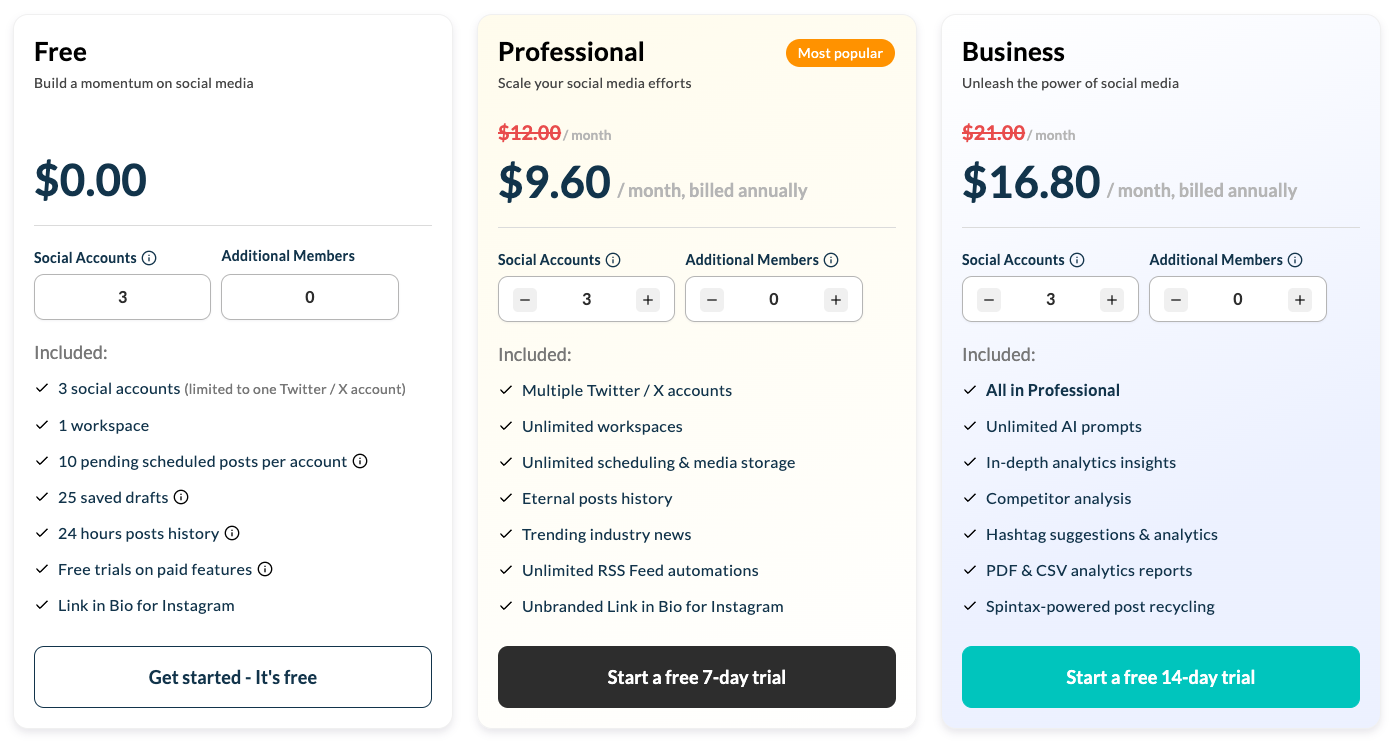Click info icon beside 24 hours posts history
The image size is (1399, 747).
232,533
